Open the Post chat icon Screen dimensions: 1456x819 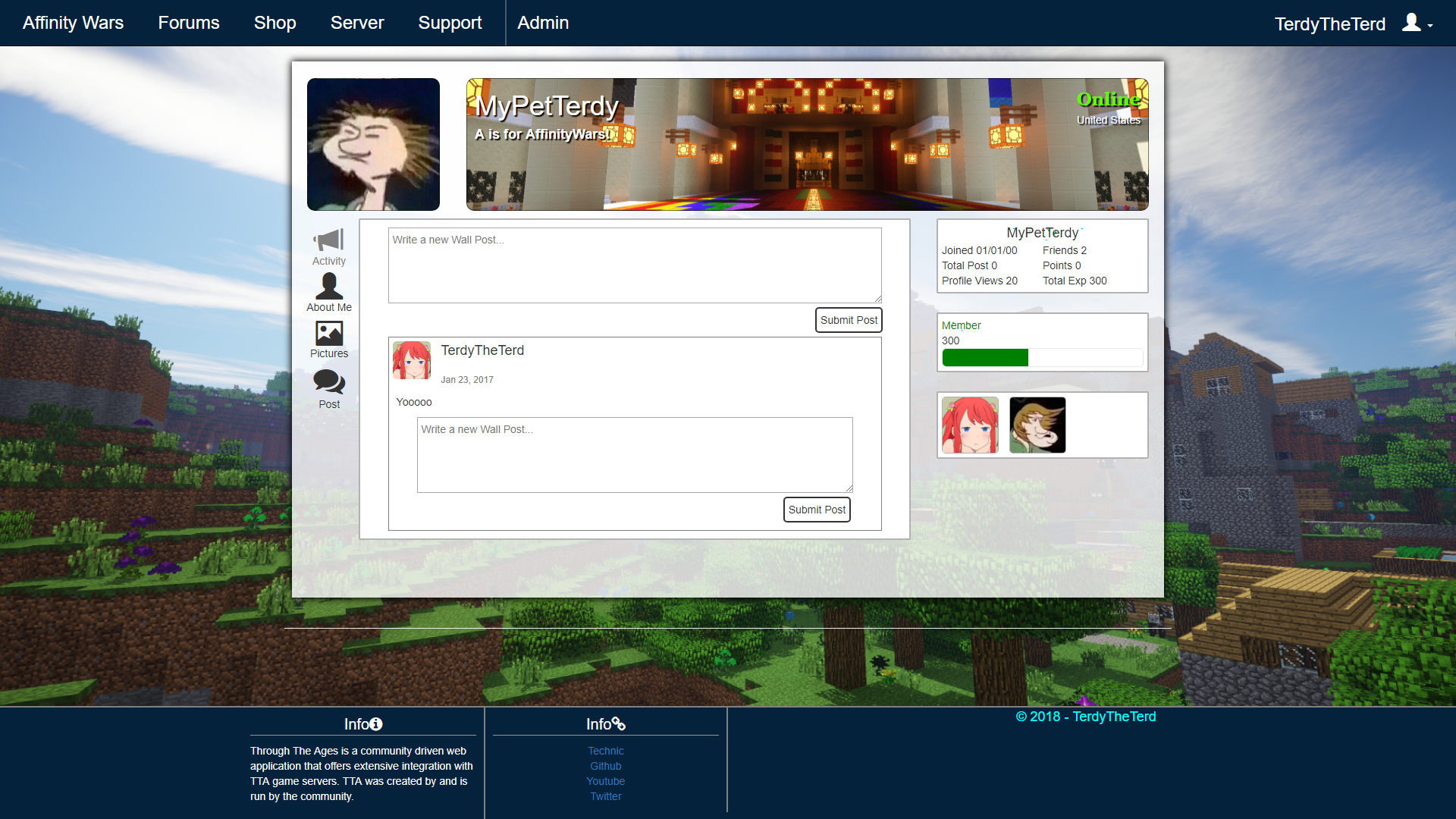[328, 384]
